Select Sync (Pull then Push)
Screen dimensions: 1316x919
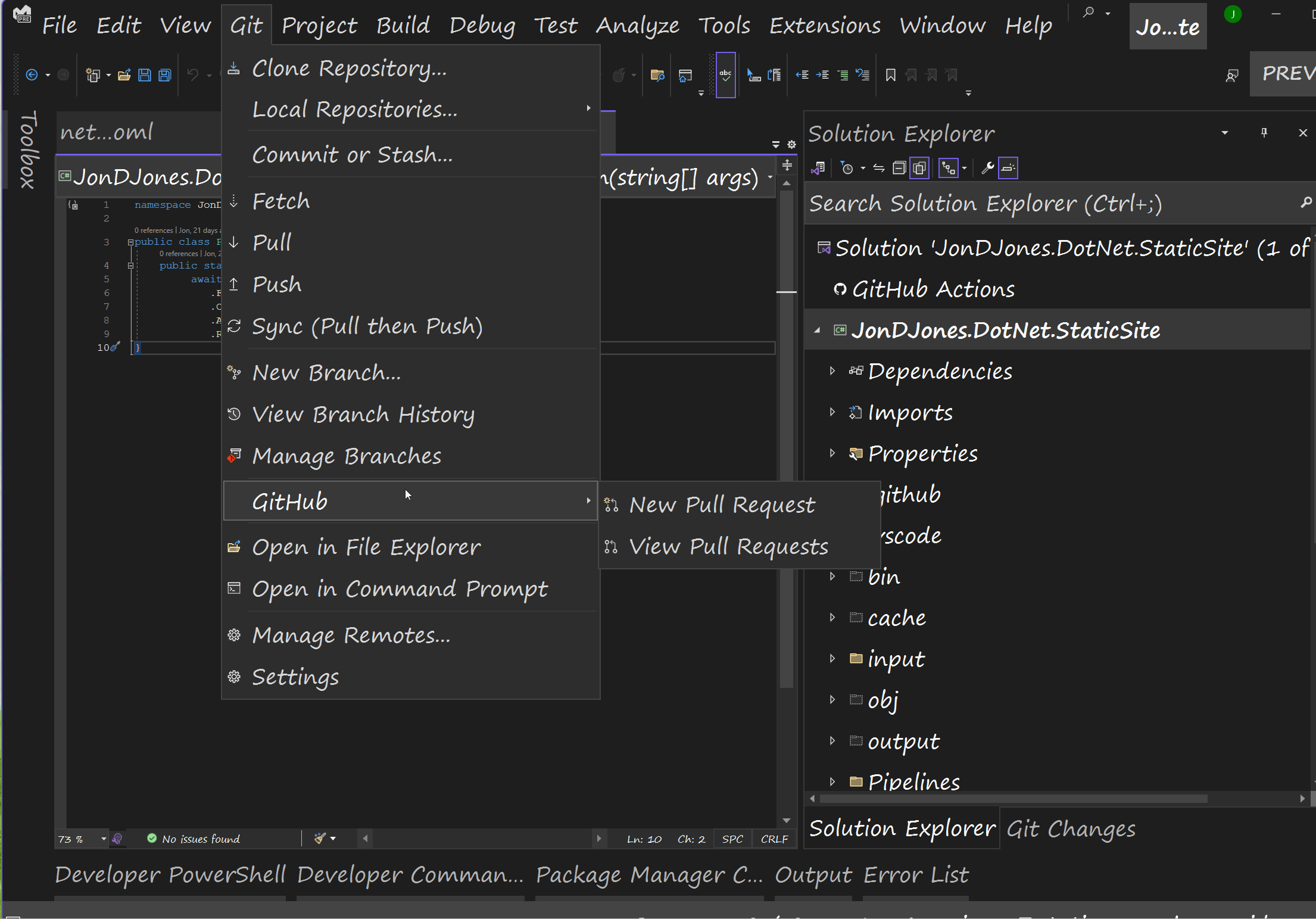pyautogui.click(x=411, y=326)
